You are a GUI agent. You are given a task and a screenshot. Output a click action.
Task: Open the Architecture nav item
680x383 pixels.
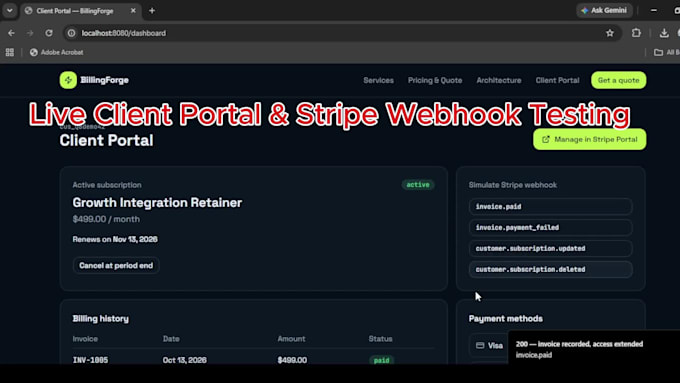coord(499,80)
